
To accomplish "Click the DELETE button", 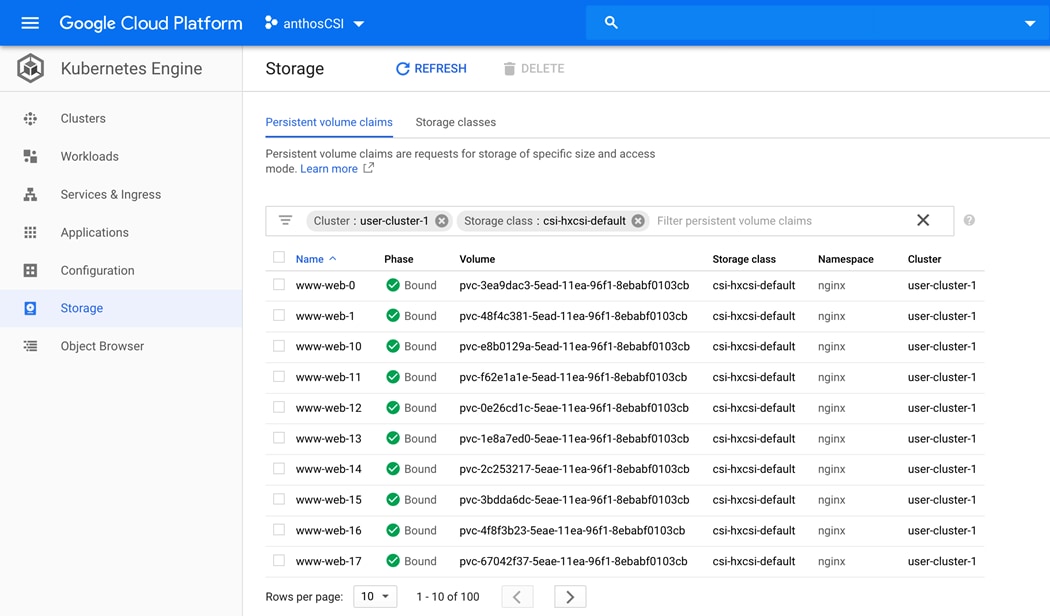I will (534, 68).
